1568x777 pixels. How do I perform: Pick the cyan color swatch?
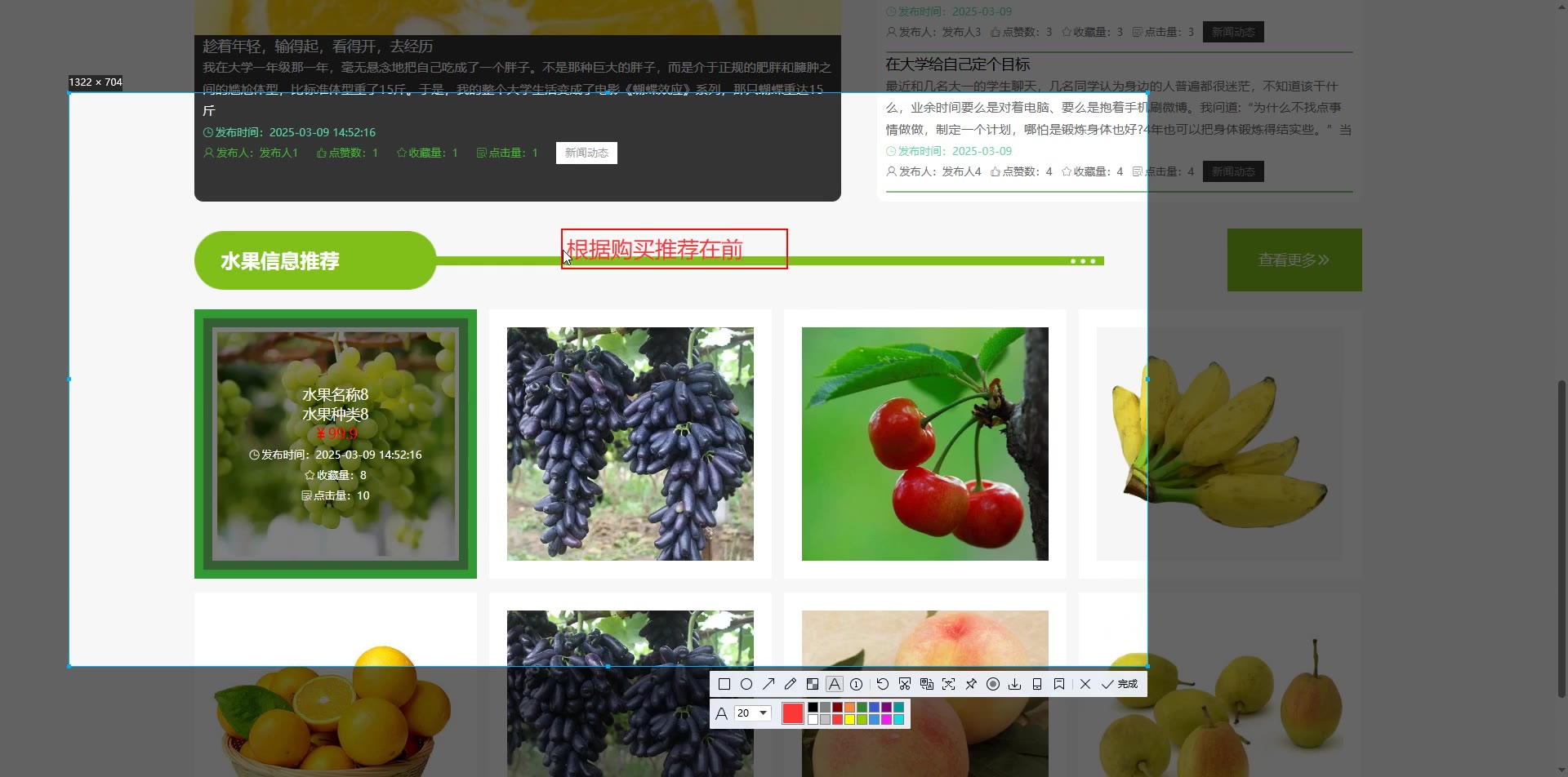899,720
